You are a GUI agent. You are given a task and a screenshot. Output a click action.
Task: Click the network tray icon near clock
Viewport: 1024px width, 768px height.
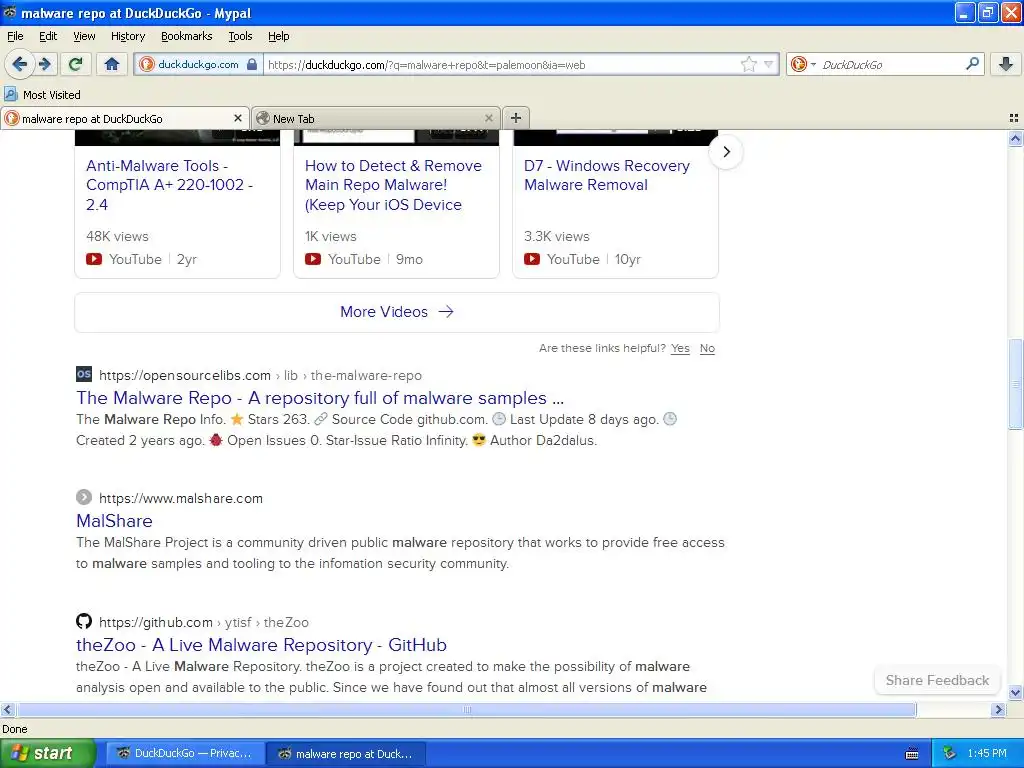point(950,753)
